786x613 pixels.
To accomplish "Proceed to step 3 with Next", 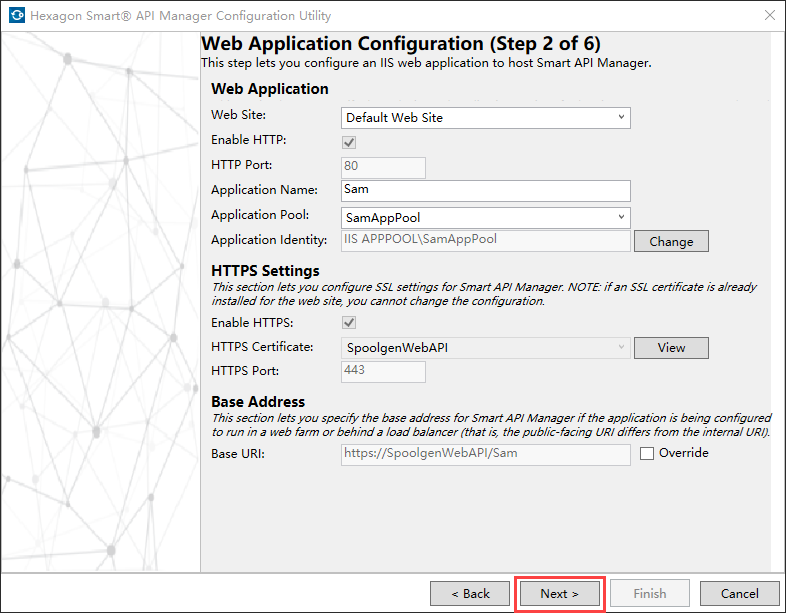I will pyautogui.click(x=559, y=593).
